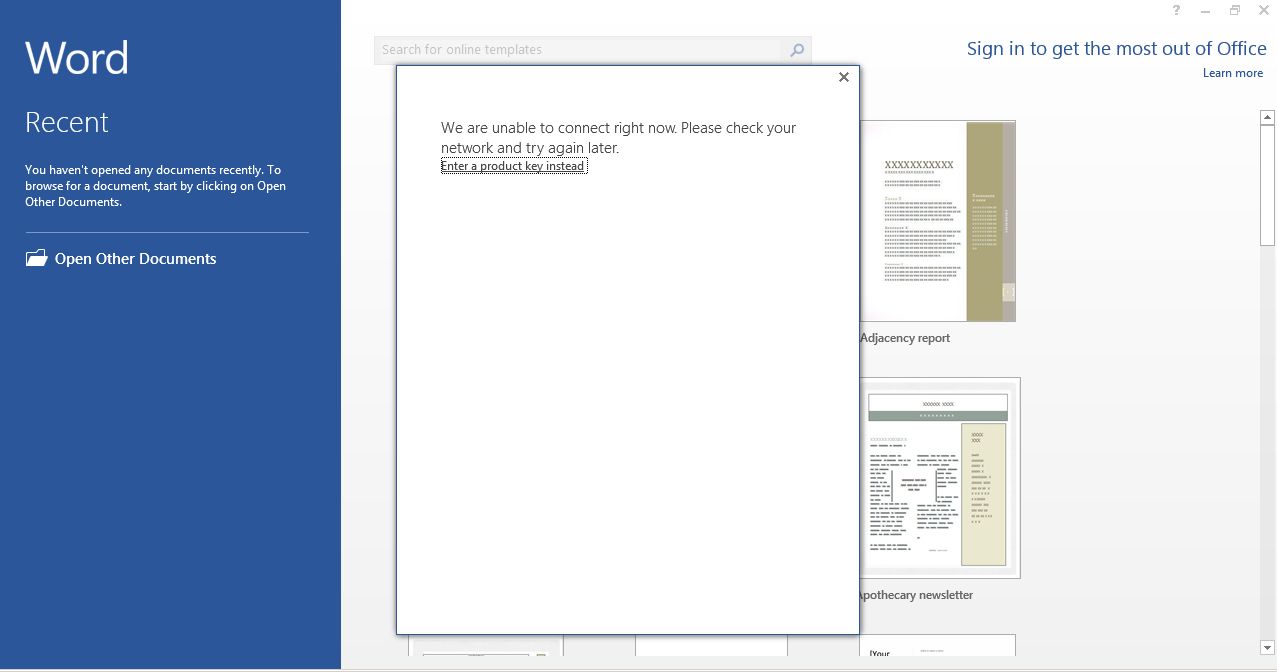This screenshot has height=672, width=1277.
Task: Click the vertical scrollbar thumb of templates
Action: pyautogui.click(x=1267, y=185)
